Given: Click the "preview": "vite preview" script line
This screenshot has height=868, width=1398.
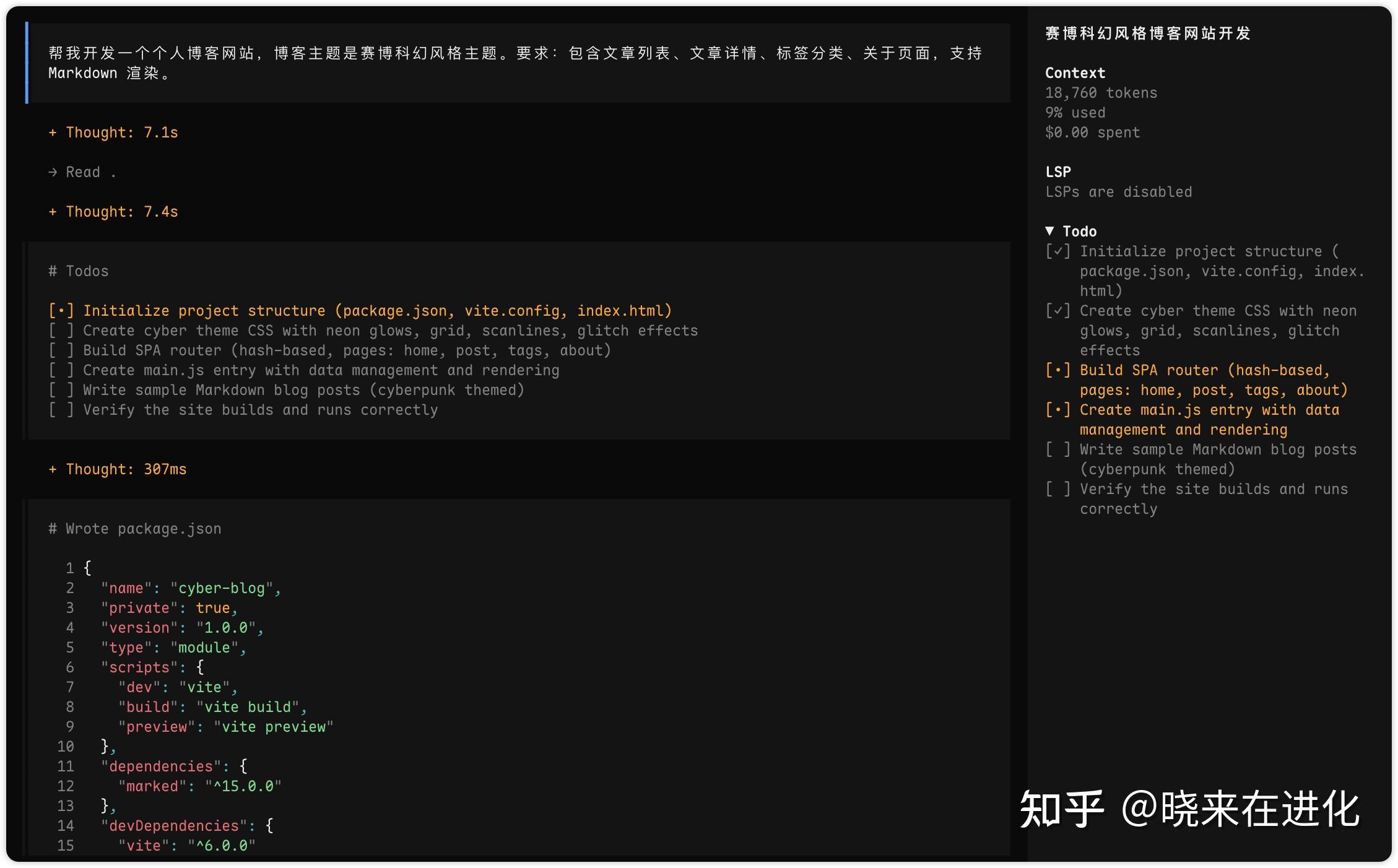Looking at the screenshot, I should (x=225, y=727).
